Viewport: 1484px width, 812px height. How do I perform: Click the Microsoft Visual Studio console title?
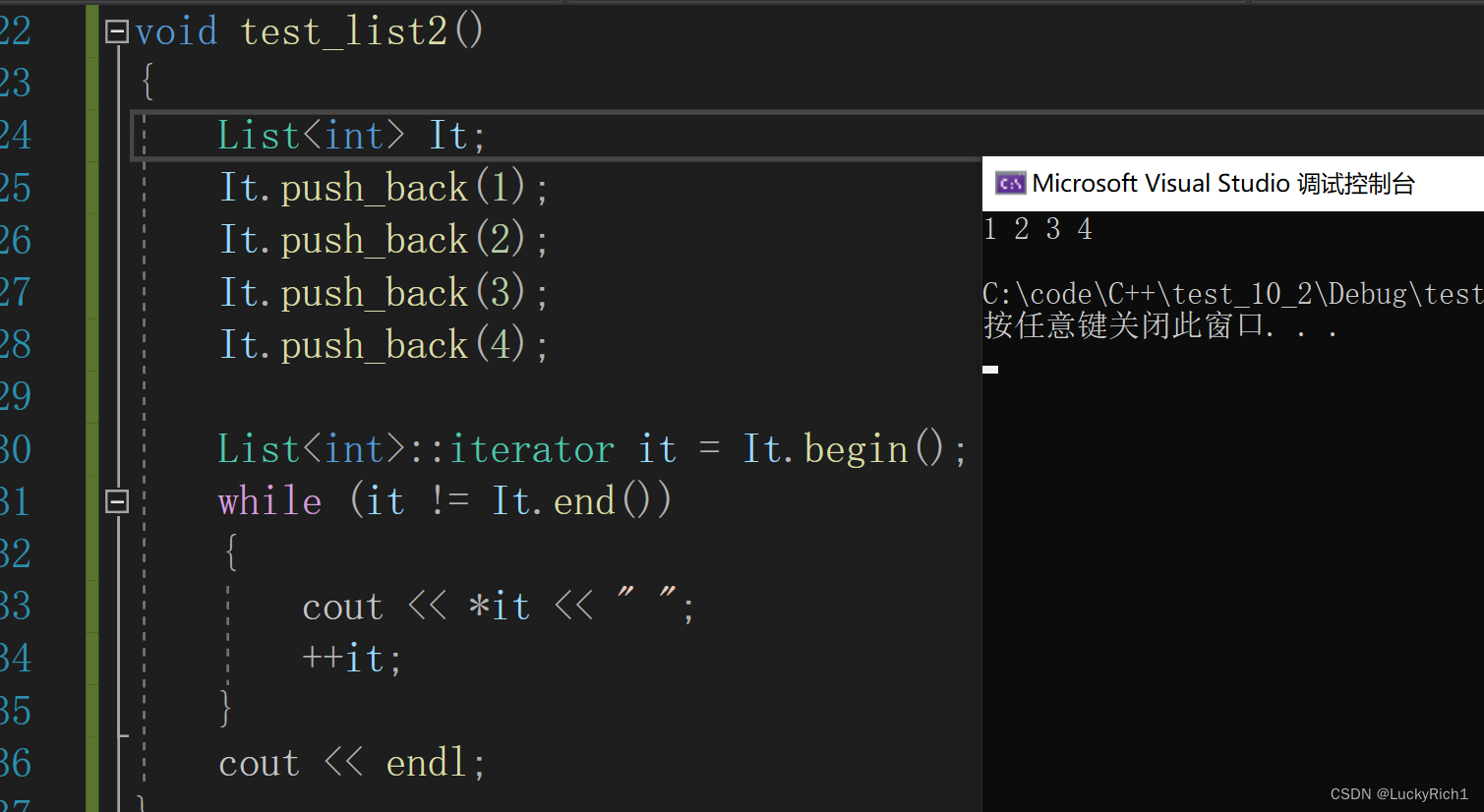click(1223, 184)
